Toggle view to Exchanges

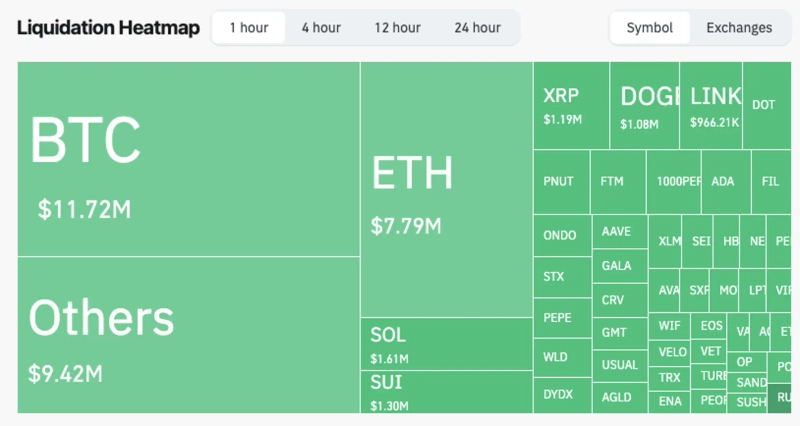click(x=739, y=27)
